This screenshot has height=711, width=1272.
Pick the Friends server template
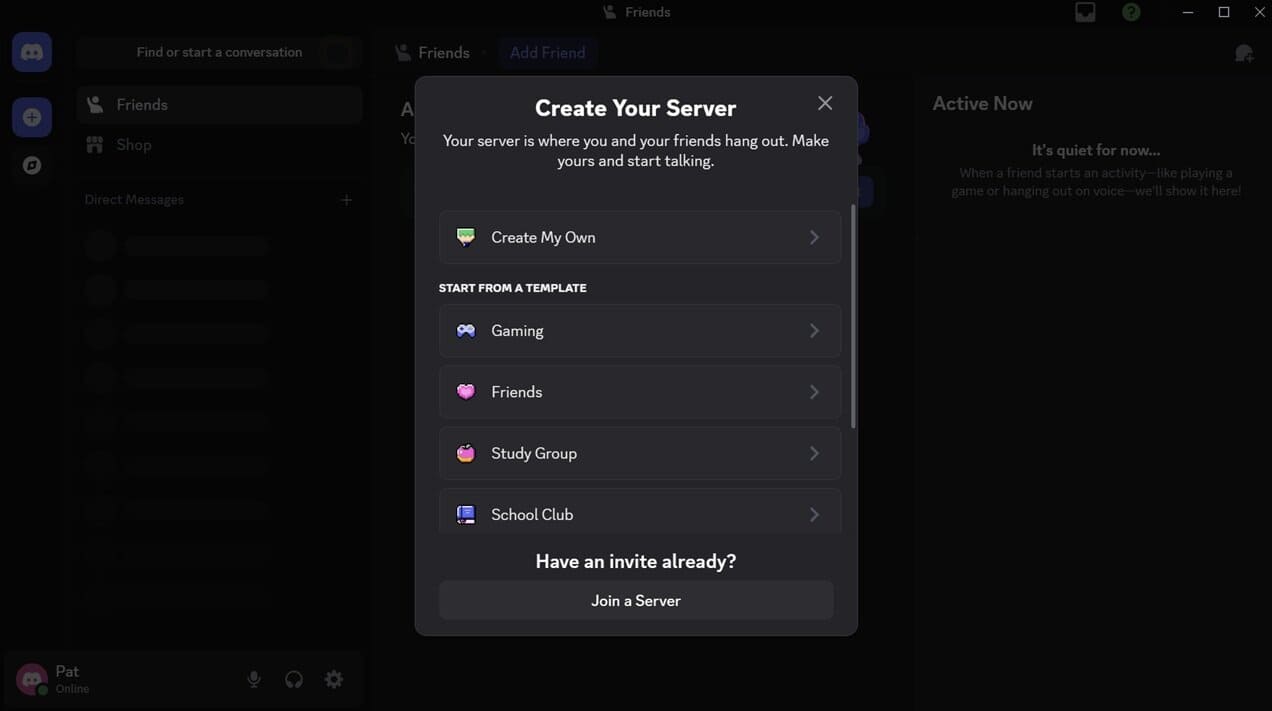coord(639,392)
